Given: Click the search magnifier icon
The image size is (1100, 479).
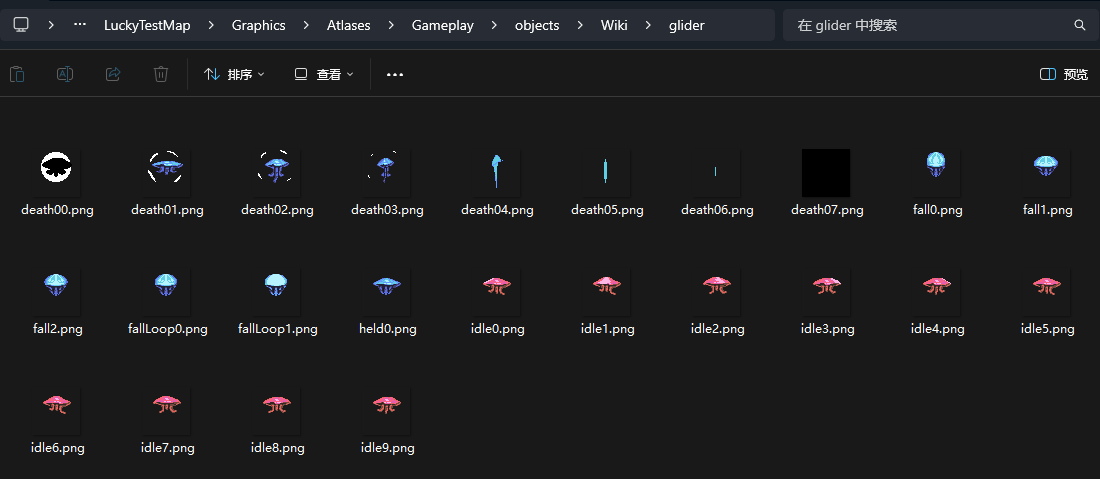Looking at the screenshot, I should tap(1080, 25).
